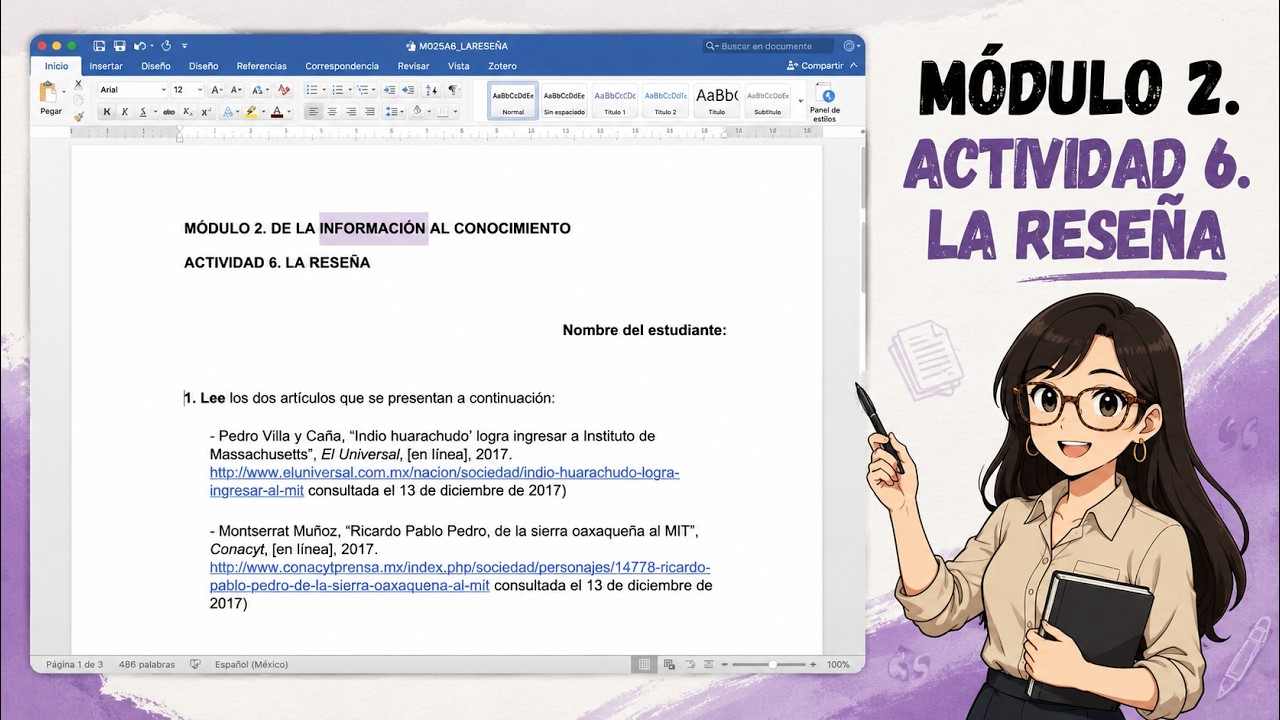Image resolution: width=1280 pixels, height=720 pixels.
Task: Open the Arial font name dropdown
Action: [164, 89]
